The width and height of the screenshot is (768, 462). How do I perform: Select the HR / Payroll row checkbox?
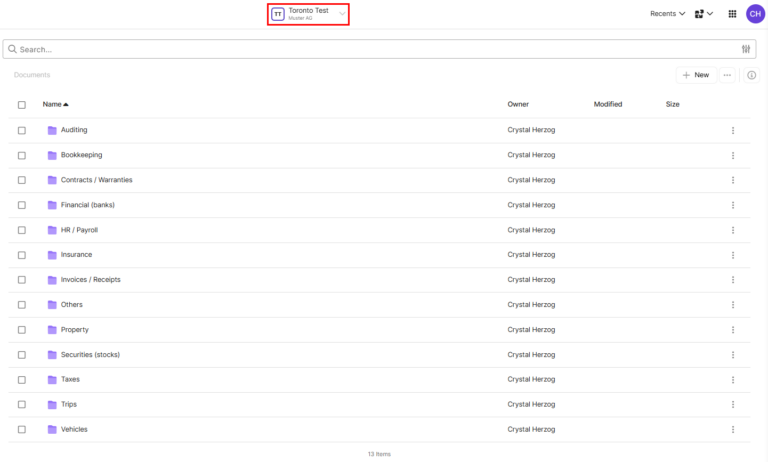point(22,230)
